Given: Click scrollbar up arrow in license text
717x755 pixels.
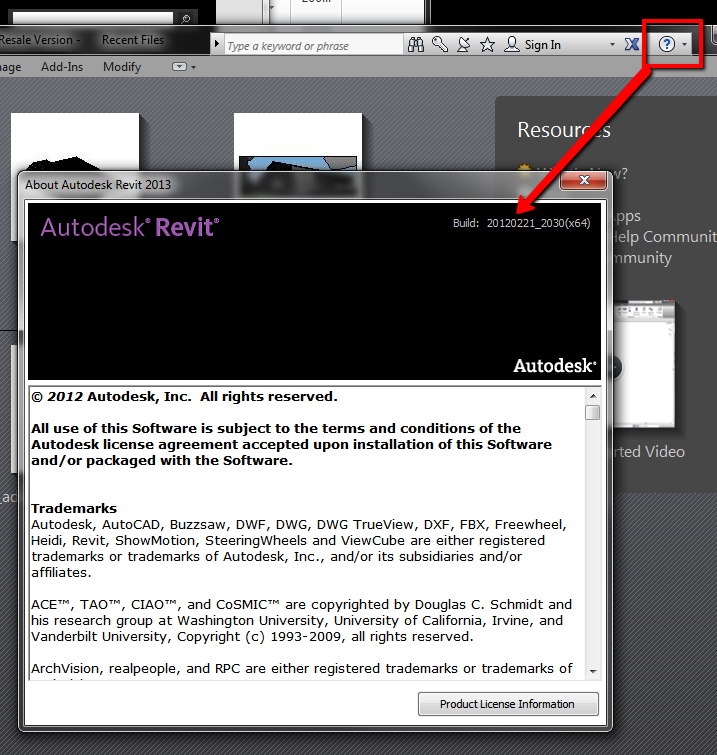Looking at the screenshot, I should coord(593,396).
